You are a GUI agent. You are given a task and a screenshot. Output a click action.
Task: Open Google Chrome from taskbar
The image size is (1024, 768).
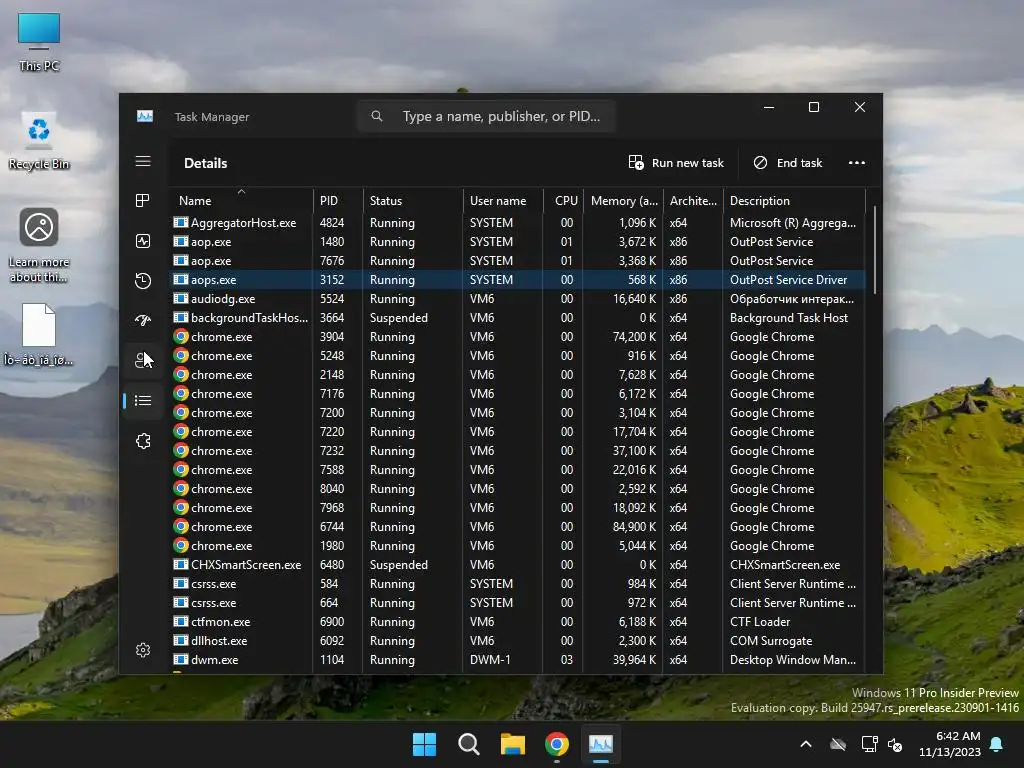click(x=556, y=744)
